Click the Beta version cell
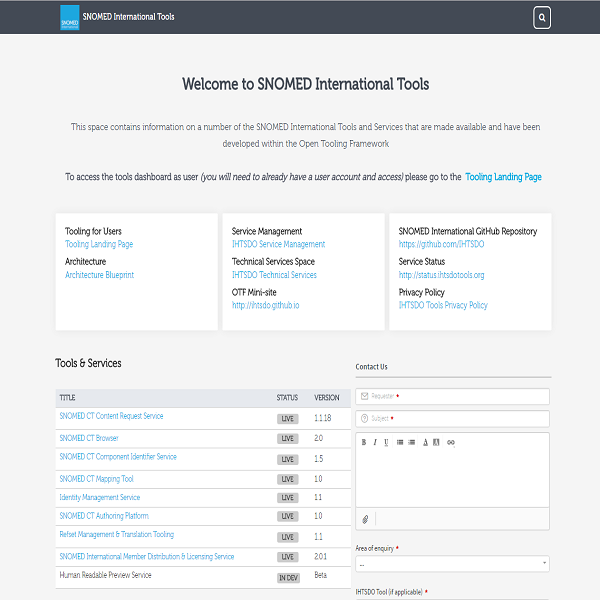The height and width of the screenshot is (600, 600). click(320, 575)
